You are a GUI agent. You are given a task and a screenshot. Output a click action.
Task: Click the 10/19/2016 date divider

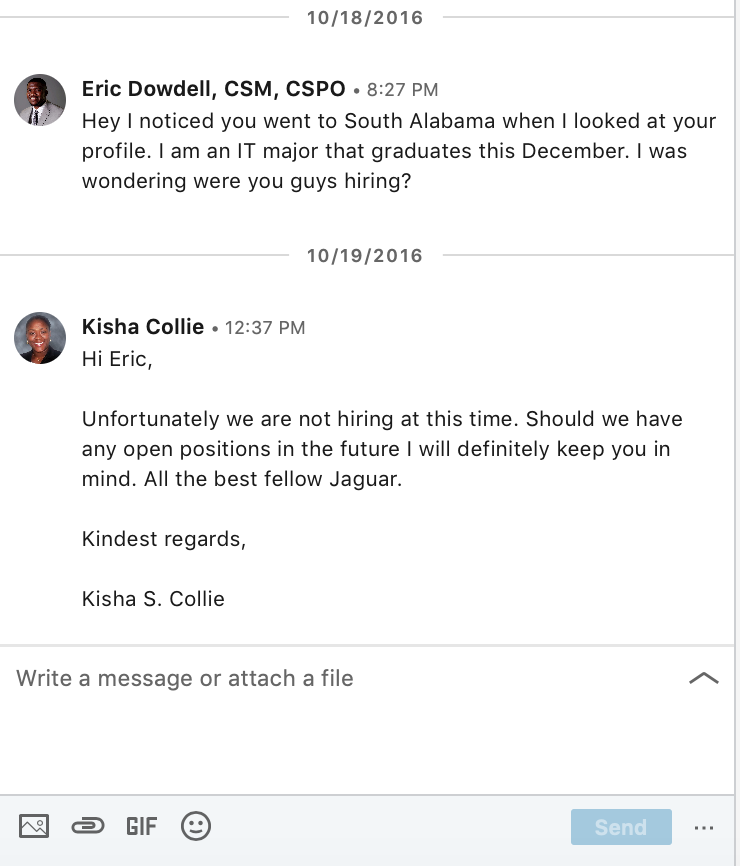coord(364,255)
